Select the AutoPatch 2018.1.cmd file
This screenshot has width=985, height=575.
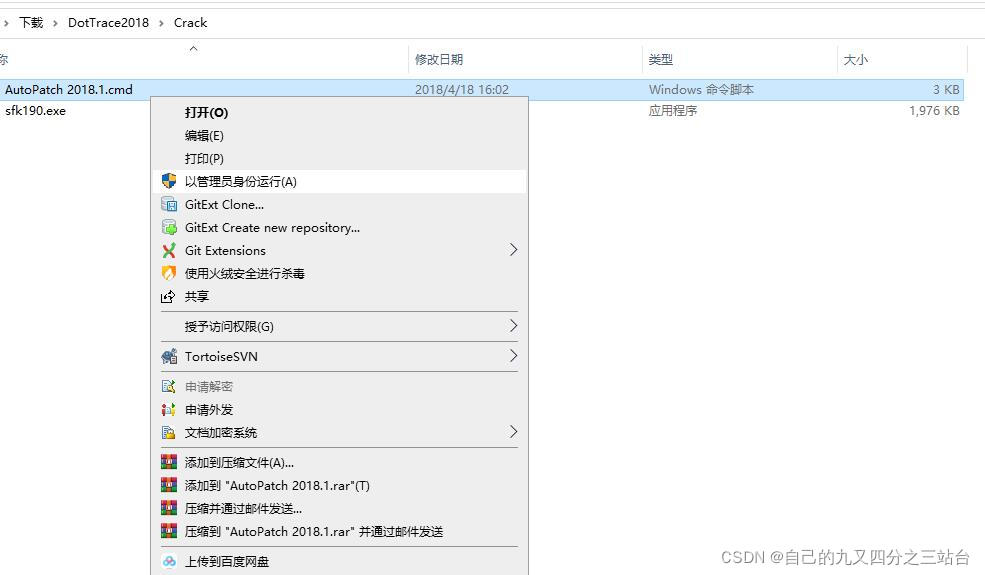tap(68, 89)
